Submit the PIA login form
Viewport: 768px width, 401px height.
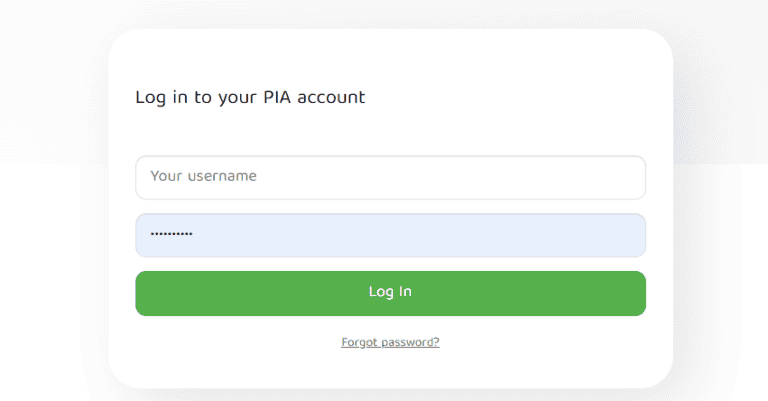(x=390, y=293)
